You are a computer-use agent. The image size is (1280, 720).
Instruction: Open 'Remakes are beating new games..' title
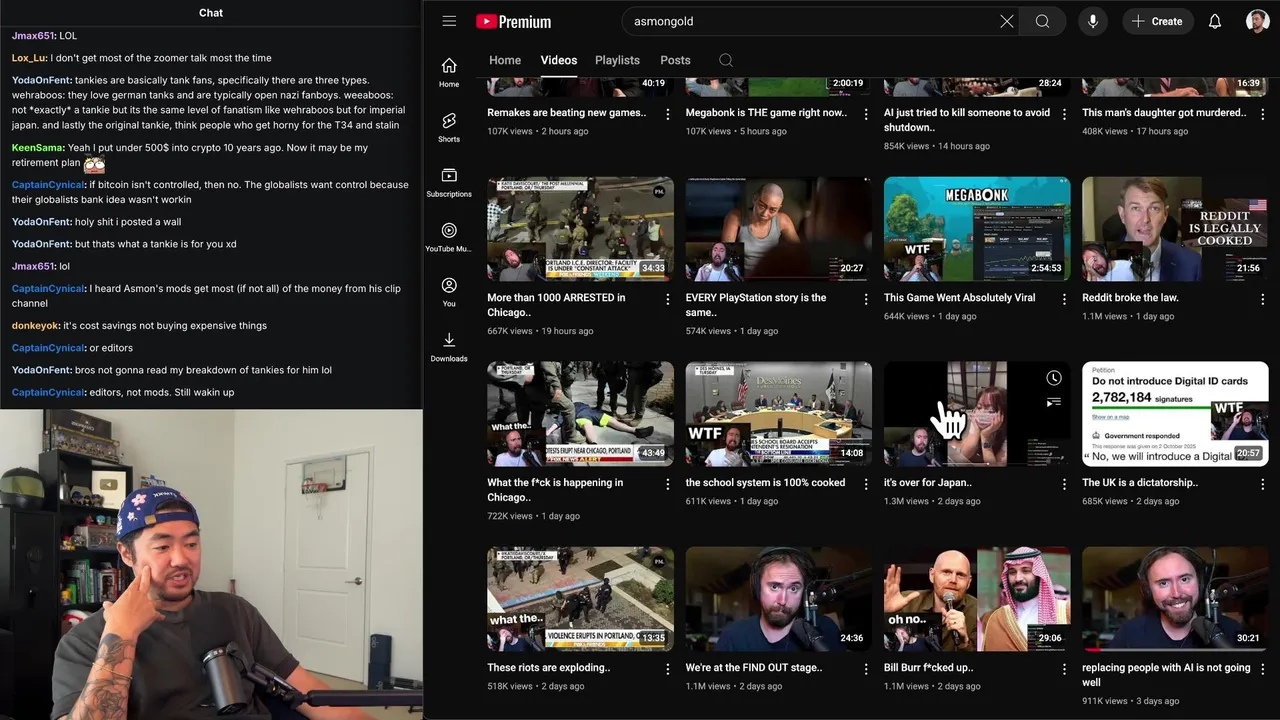566,113
